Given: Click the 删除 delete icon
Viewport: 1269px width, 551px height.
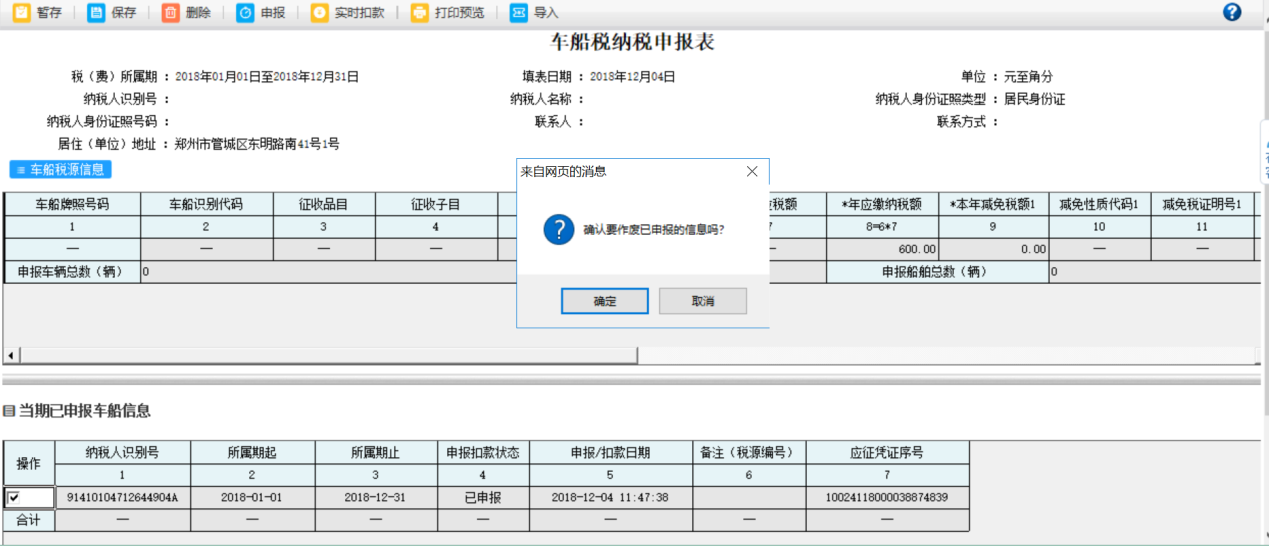Looking at the screenshot, I should (171, 12).
